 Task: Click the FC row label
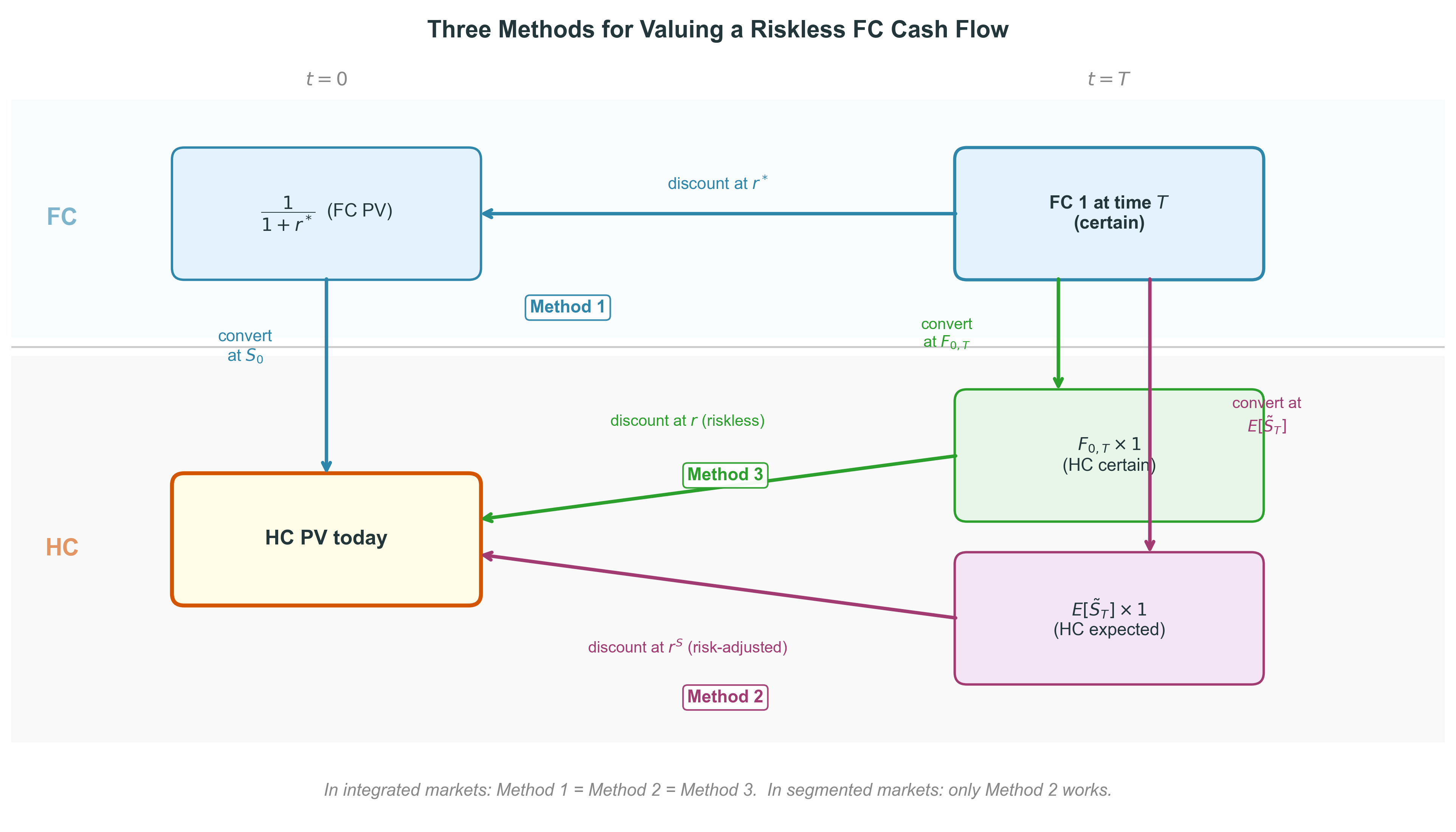62,217
